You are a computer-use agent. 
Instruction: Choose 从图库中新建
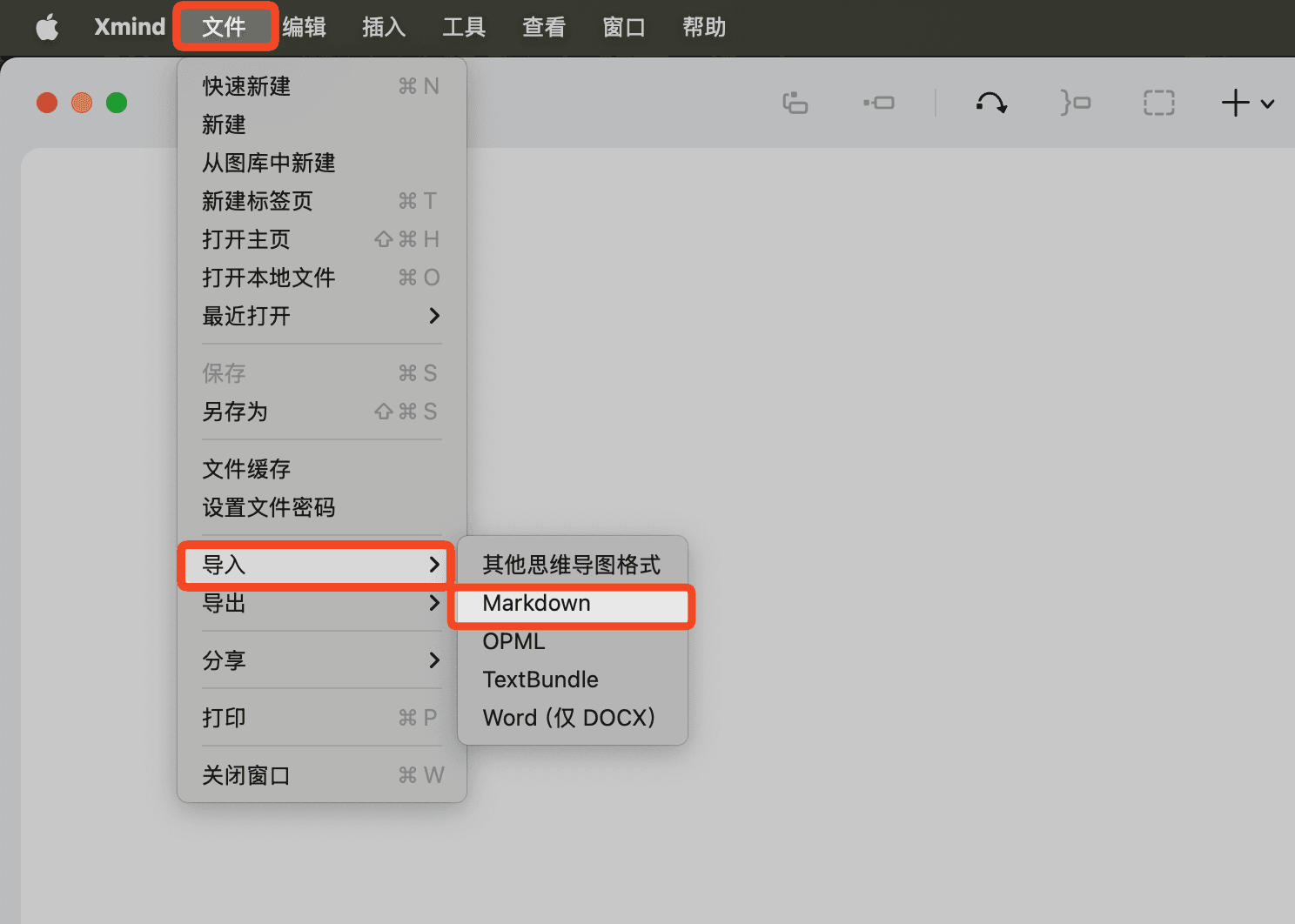pyautogui.click(x=322, y=163)
